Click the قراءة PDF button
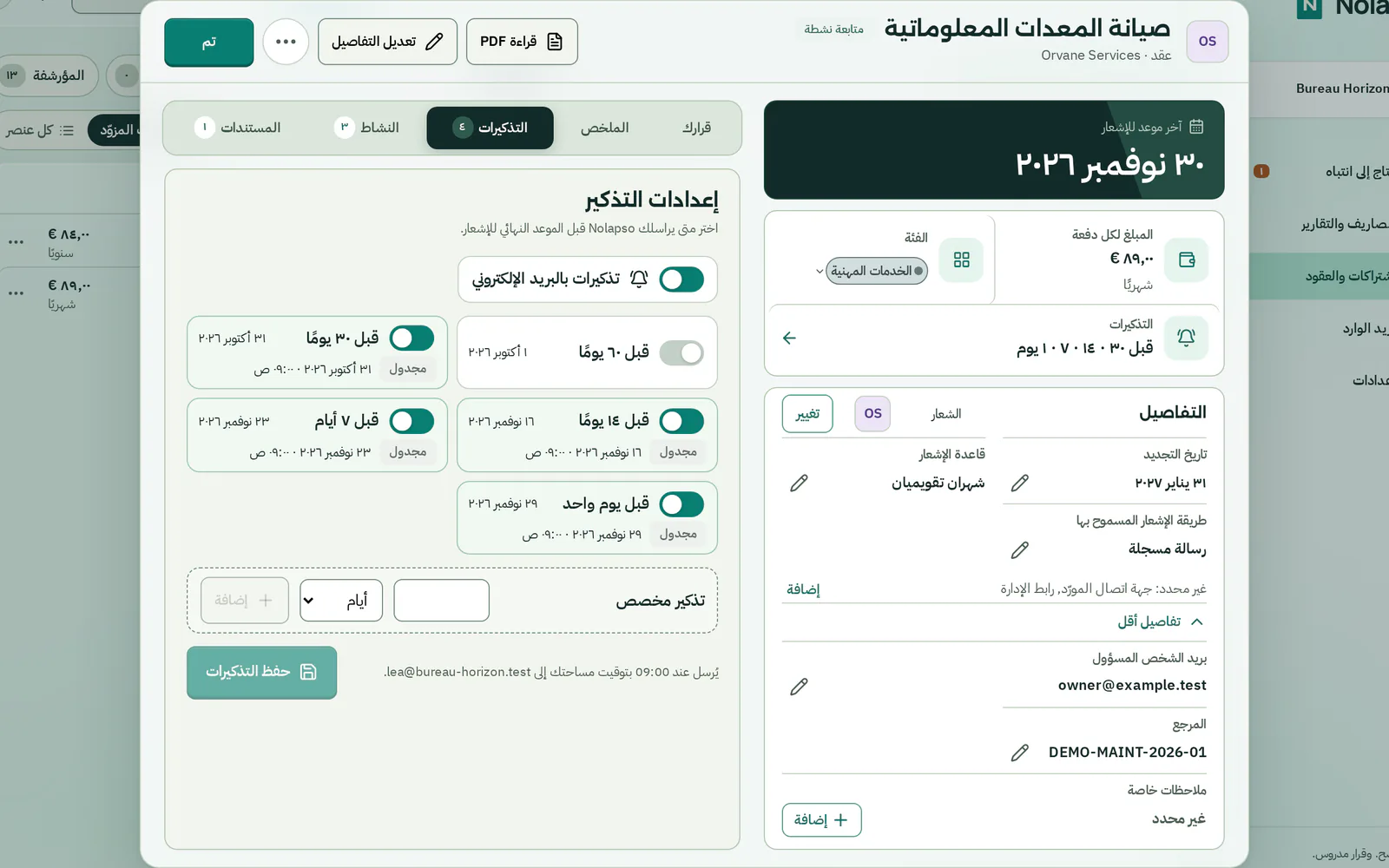 tap(522, 42)
